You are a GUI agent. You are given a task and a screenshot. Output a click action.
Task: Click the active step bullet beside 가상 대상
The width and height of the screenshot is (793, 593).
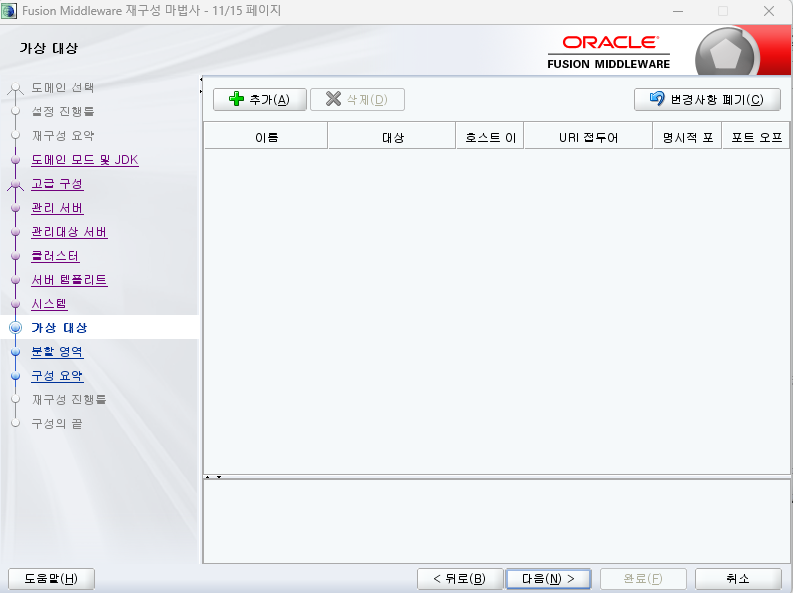pos(16,328)
